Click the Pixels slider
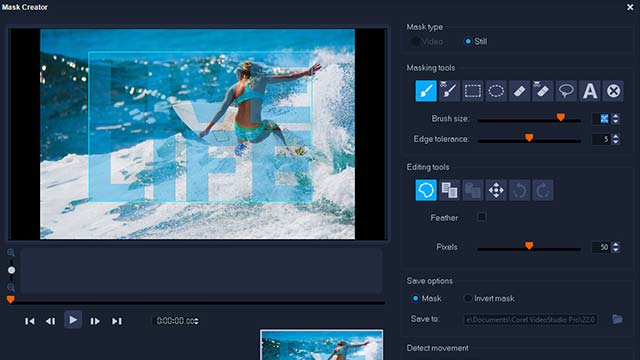The width and height of the screenshot is (640, 360). point(529,248)
